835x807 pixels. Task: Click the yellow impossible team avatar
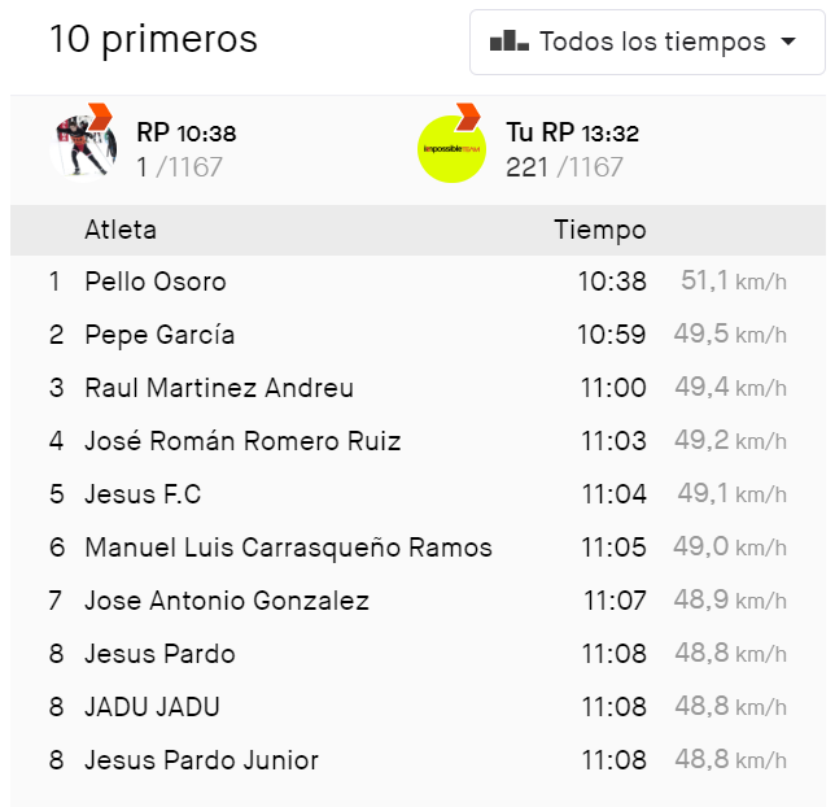pos(451,148)
